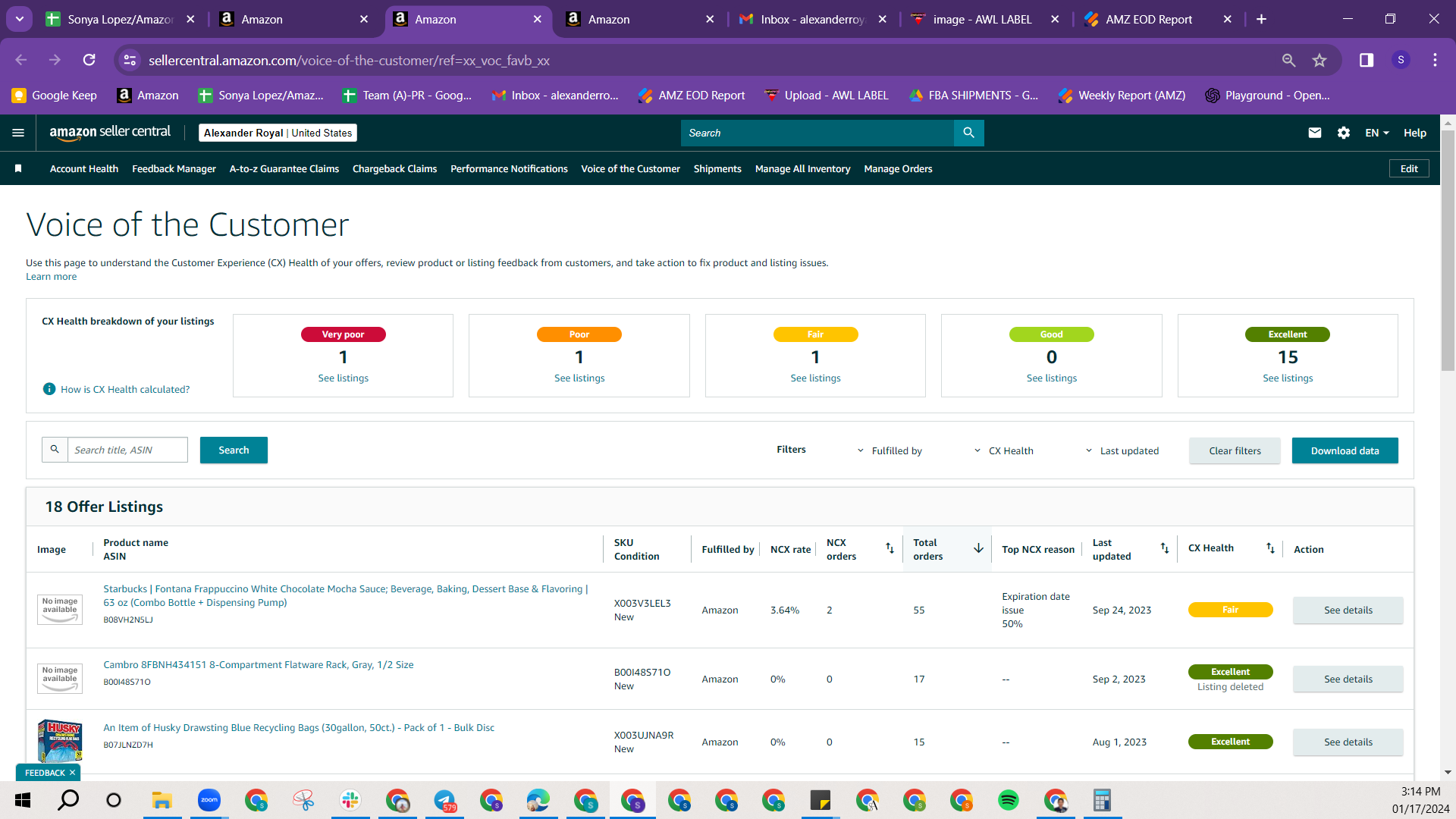This screenshot has height=819, width=1456.
Task: Go to A-to-z Guarantee Claims
Action: pos(284,168)
